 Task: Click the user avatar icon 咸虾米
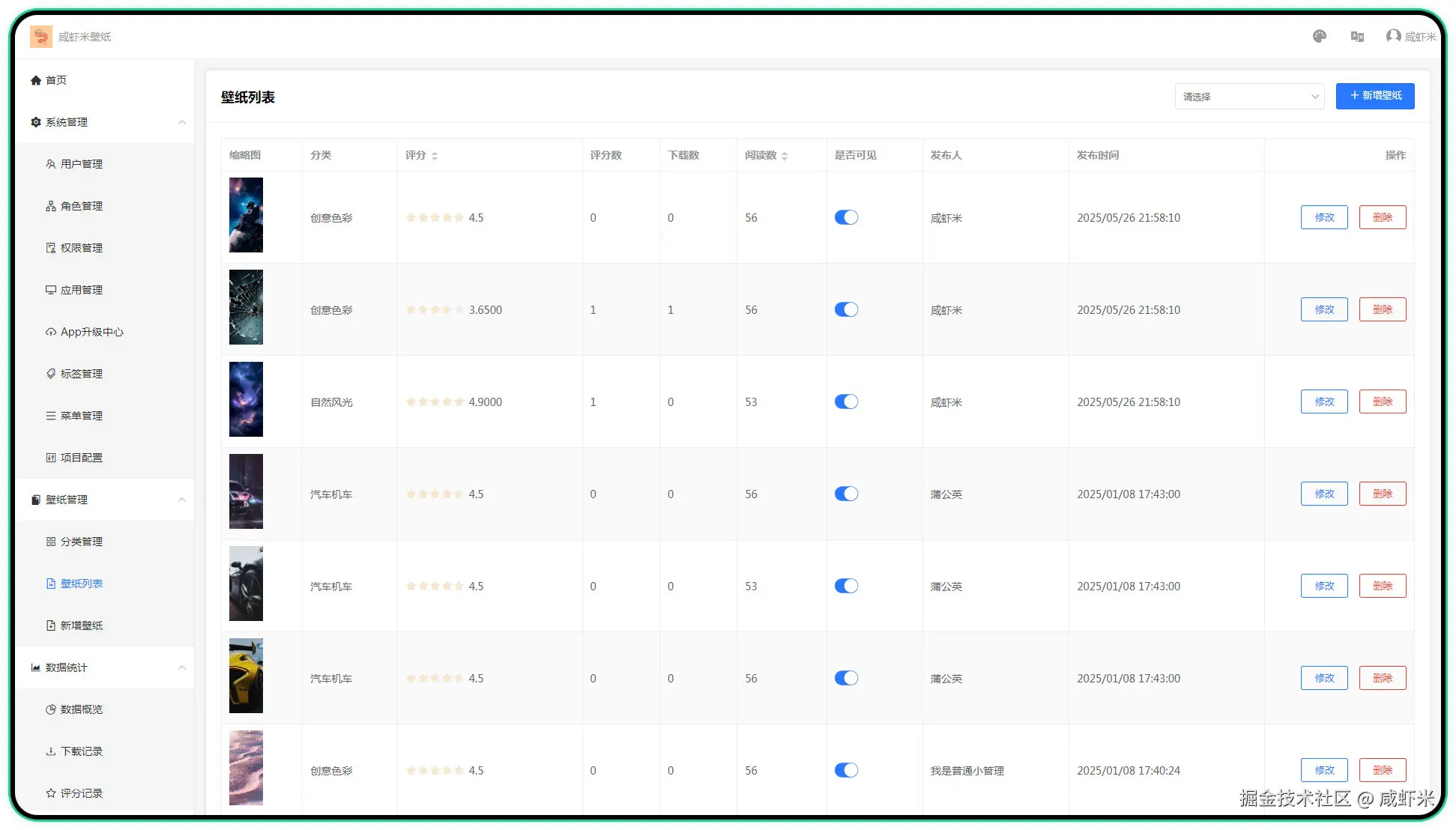point(1393,36)
